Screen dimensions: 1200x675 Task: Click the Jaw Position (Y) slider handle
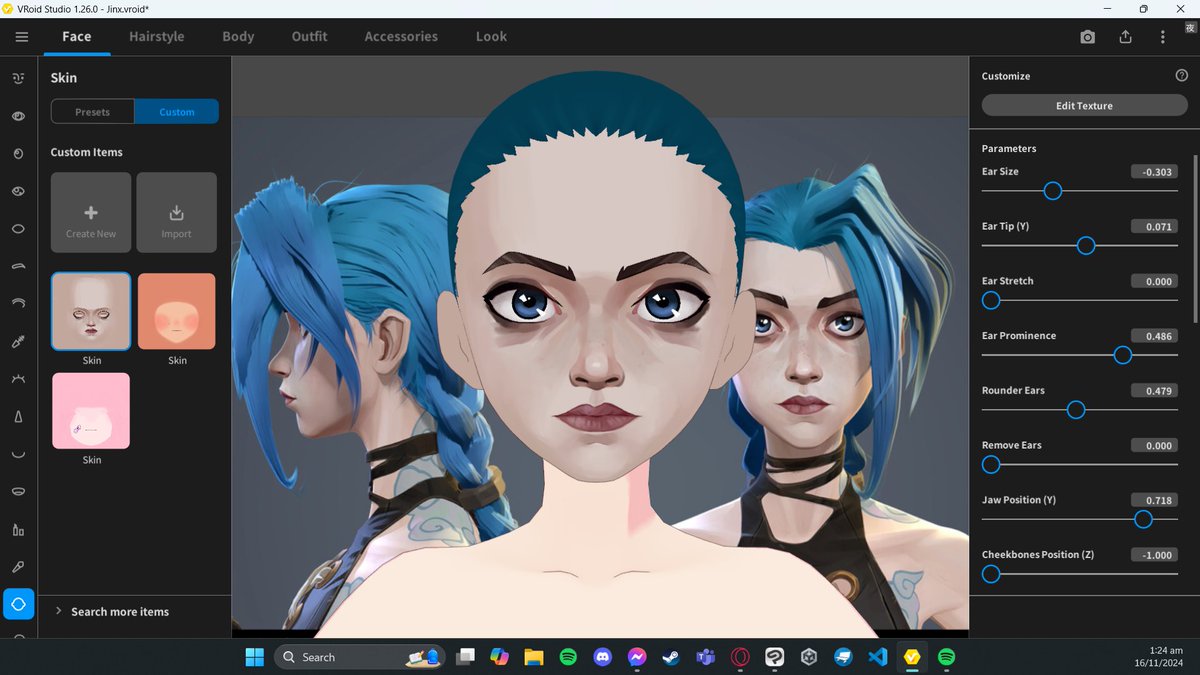[x=1143, y=519]
